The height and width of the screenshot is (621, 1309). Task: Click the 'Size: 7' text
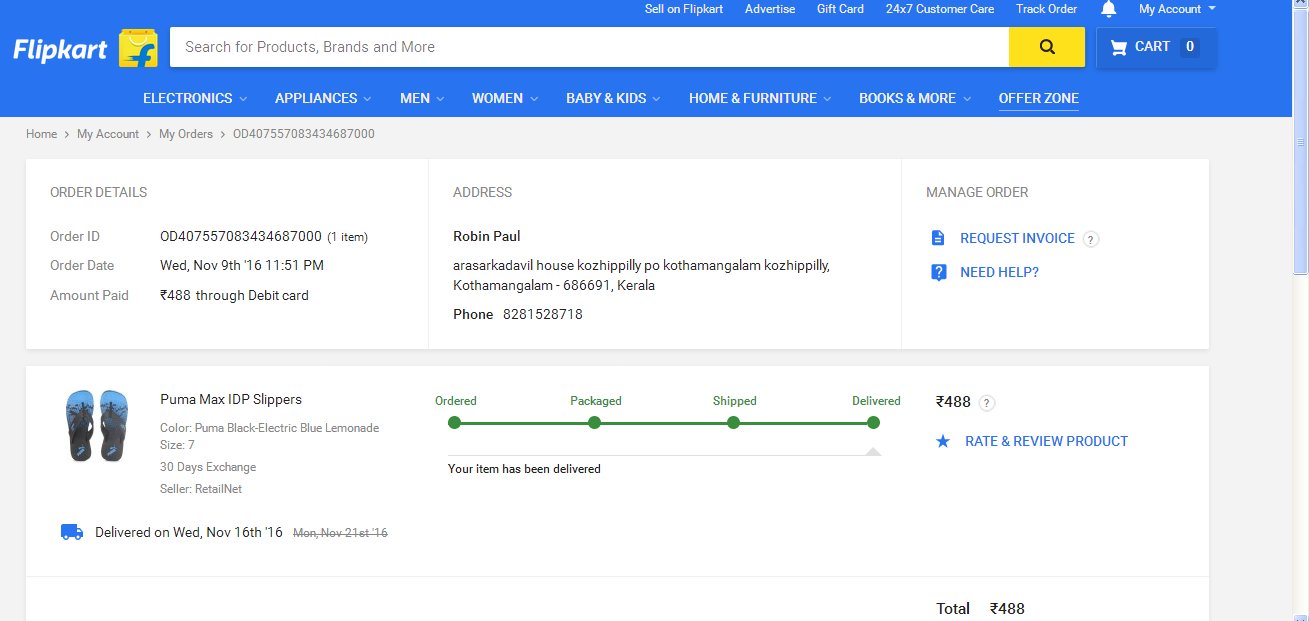[x=177, y=445]
